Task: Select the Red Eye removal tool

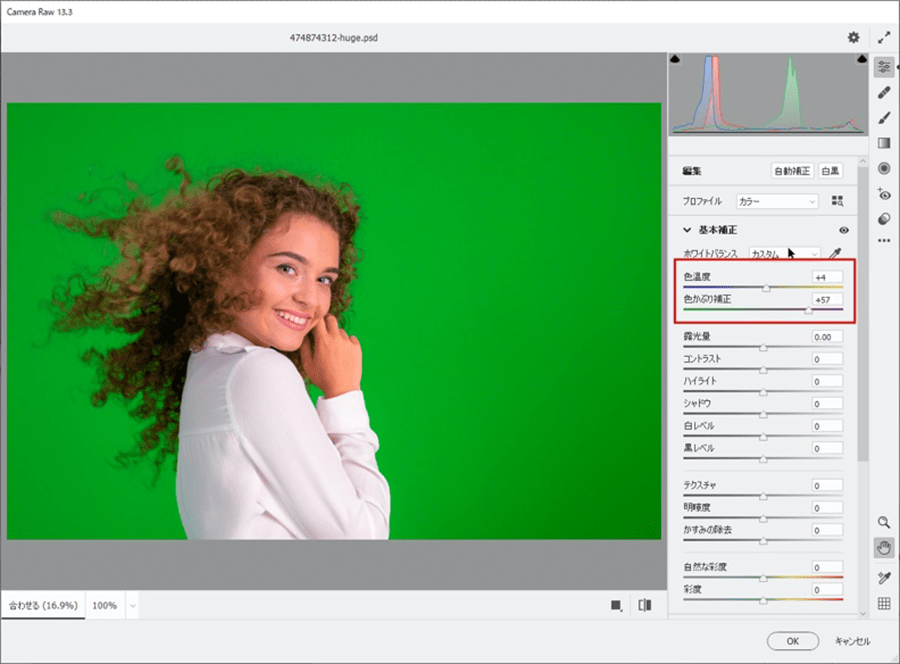Action: [x=884, y=194]
